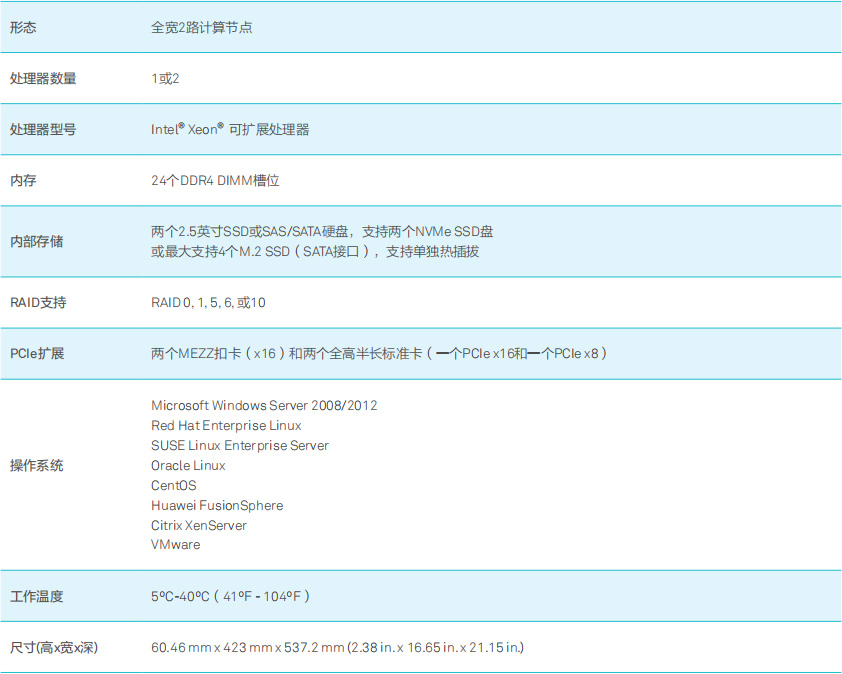Screen dimensions: 842x674
Task: Select the 24个DDR4 DIMM槽位 value
Action: click(215, 181)
